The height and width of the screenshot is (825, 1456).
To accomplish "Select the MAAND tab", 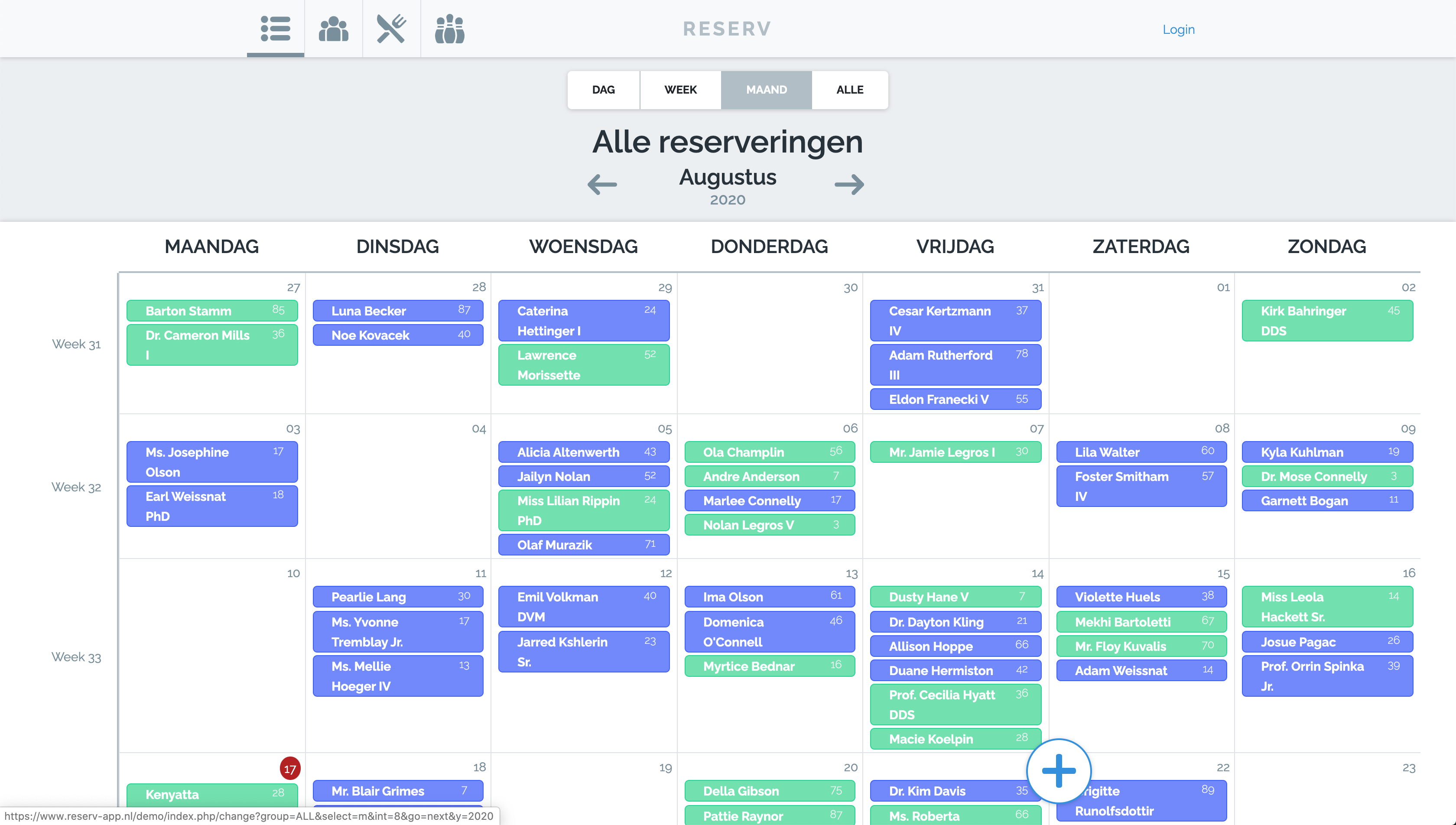I will coord(766,90).
